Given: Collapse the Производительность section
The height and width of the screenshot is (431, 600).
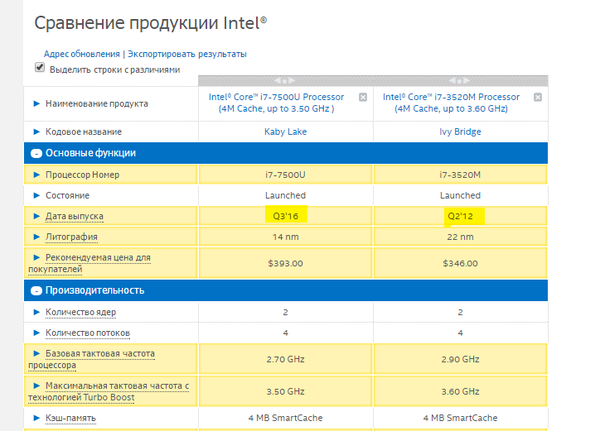Looking at the screenshot, I should pos(36,290).
